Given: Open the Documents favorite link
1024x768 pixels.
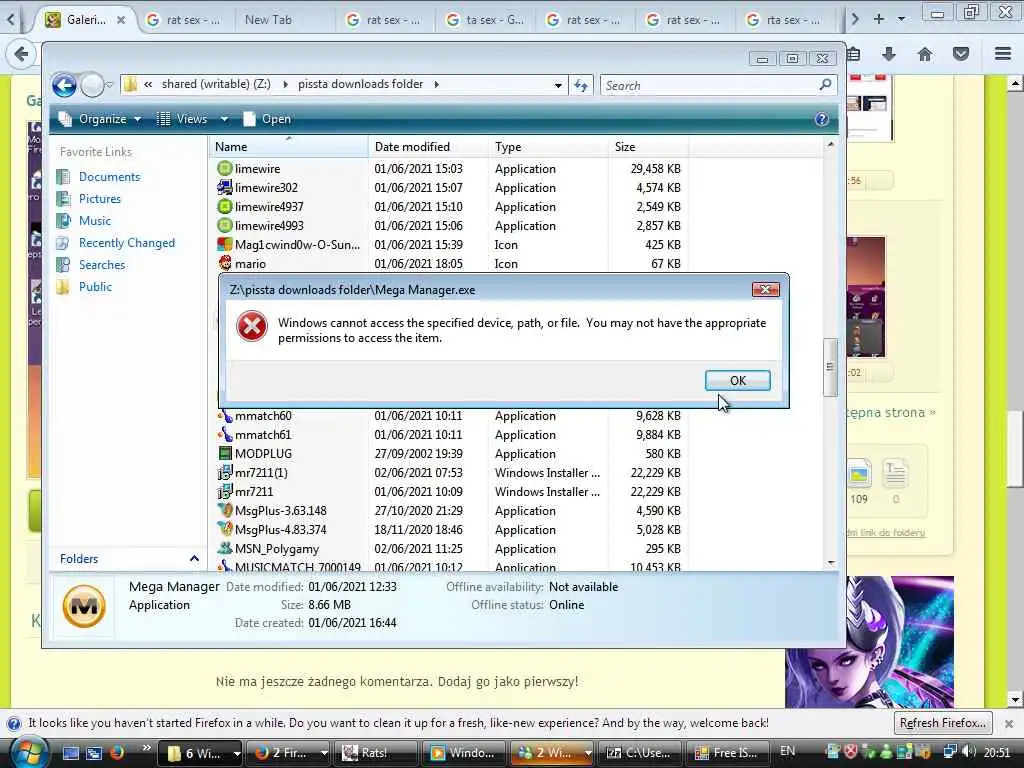Looking at the screenshot, I should 109,177.
